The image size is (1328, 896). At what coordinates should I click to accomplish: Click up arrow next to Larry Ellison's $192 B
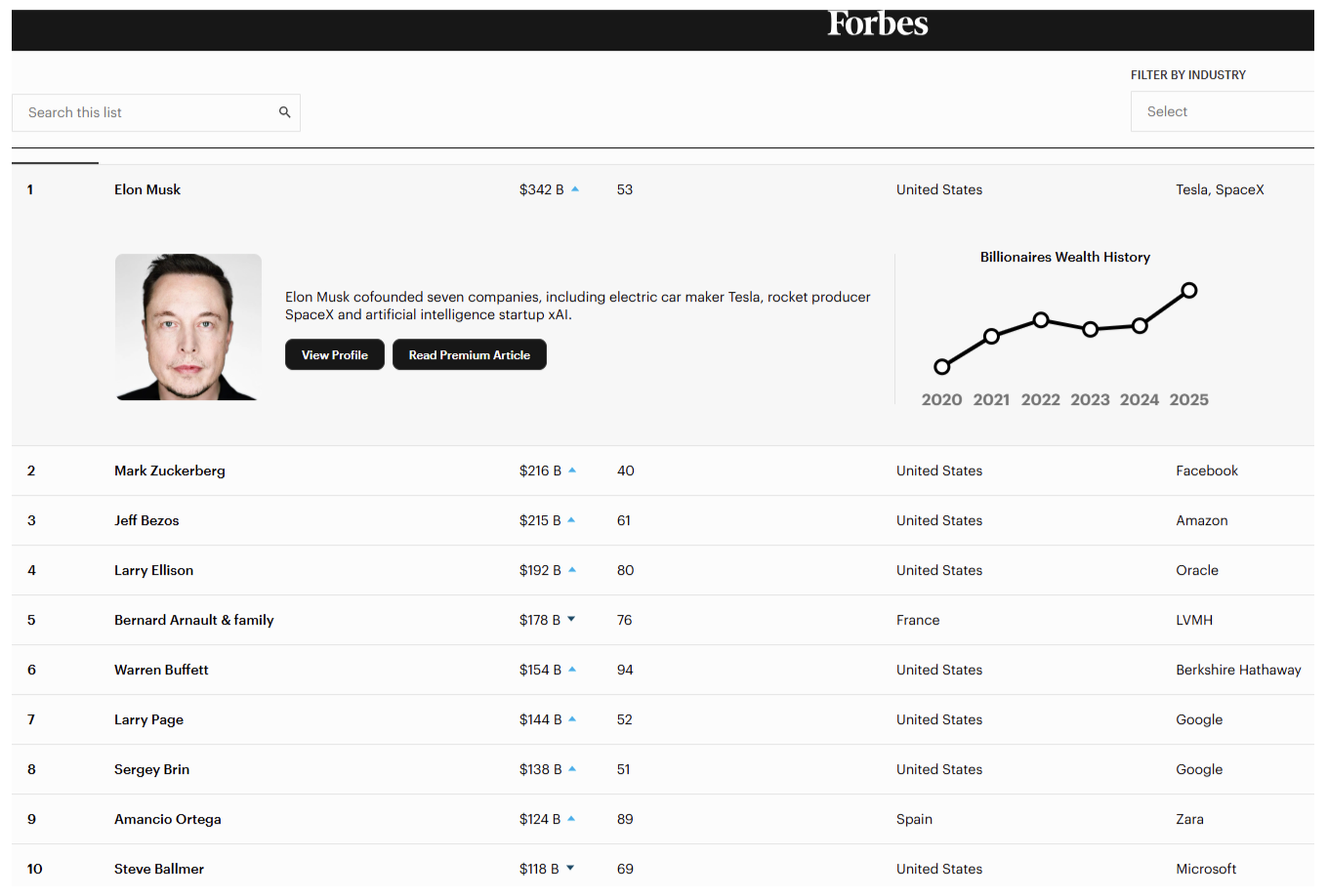tap(572, 570)
